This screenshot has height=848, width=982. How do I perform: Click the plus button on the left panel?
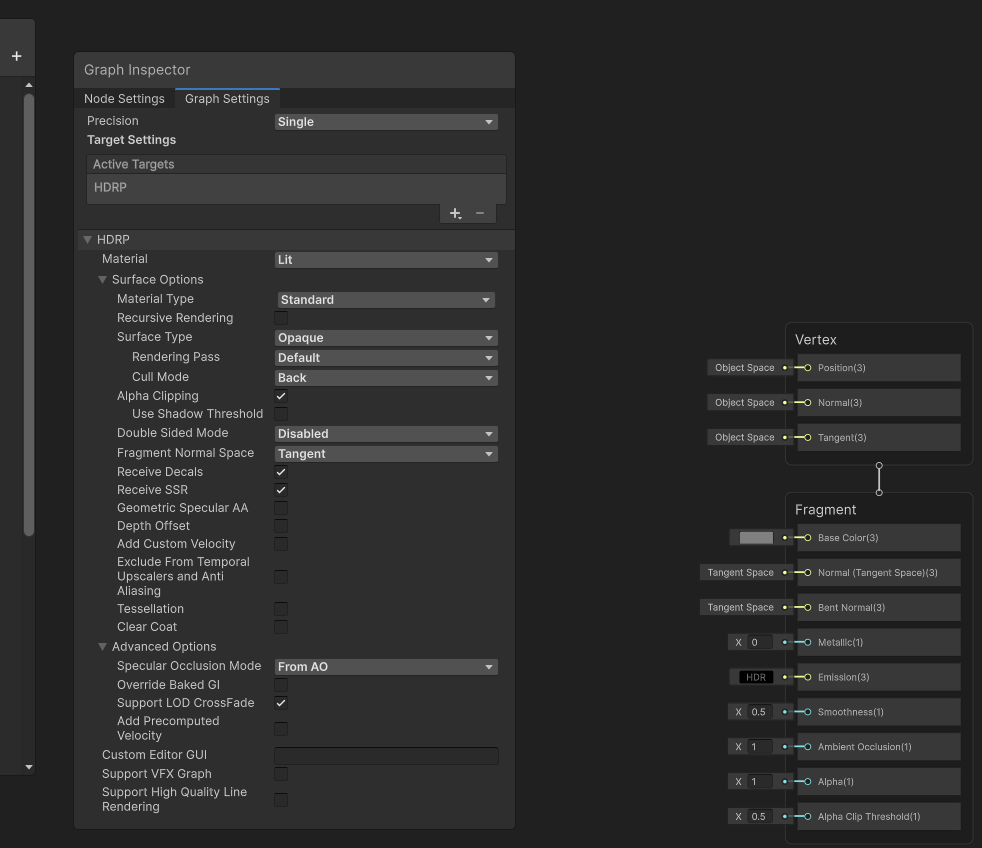(x=16, y=56)
